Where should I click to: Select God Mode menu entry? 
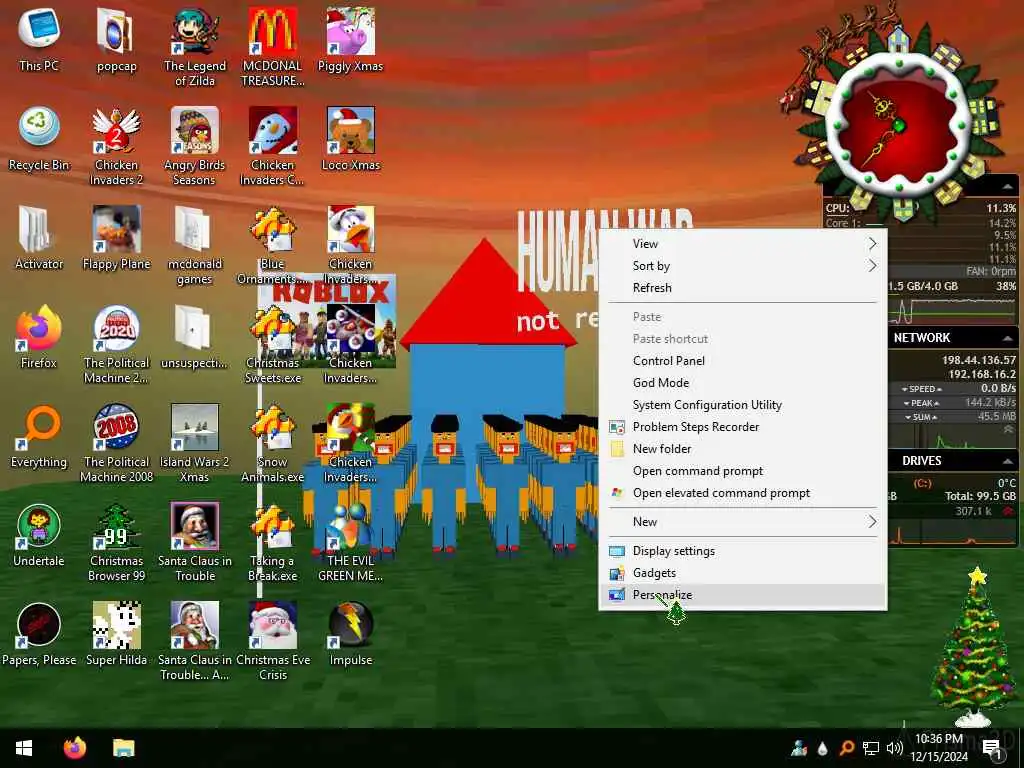743,383
